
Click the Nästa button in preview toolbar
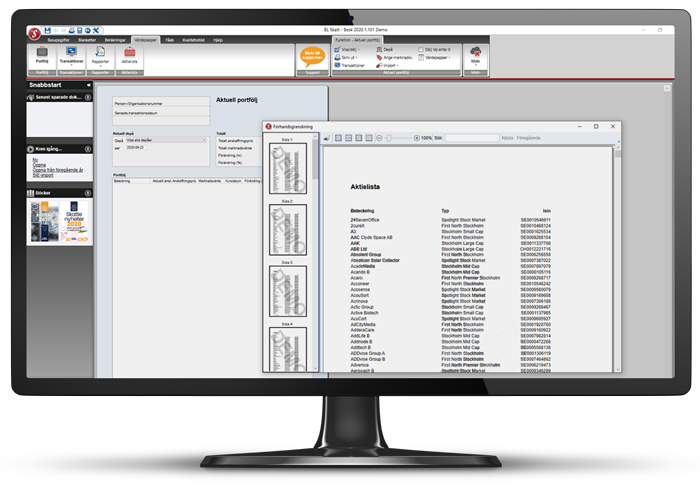507,137
